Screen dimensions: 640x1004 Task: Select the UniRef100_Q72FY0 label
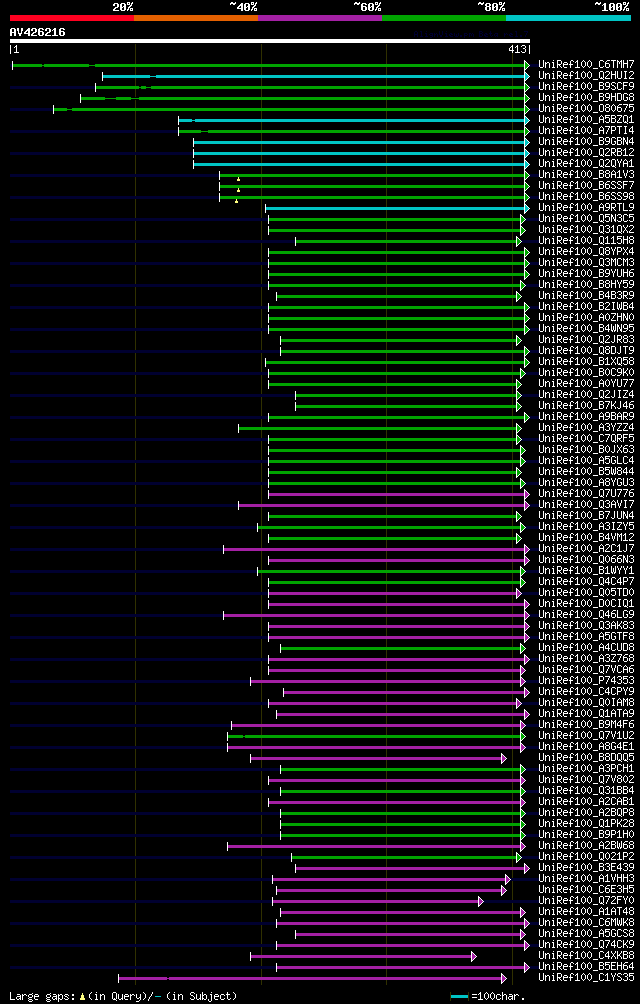[586, 902]
